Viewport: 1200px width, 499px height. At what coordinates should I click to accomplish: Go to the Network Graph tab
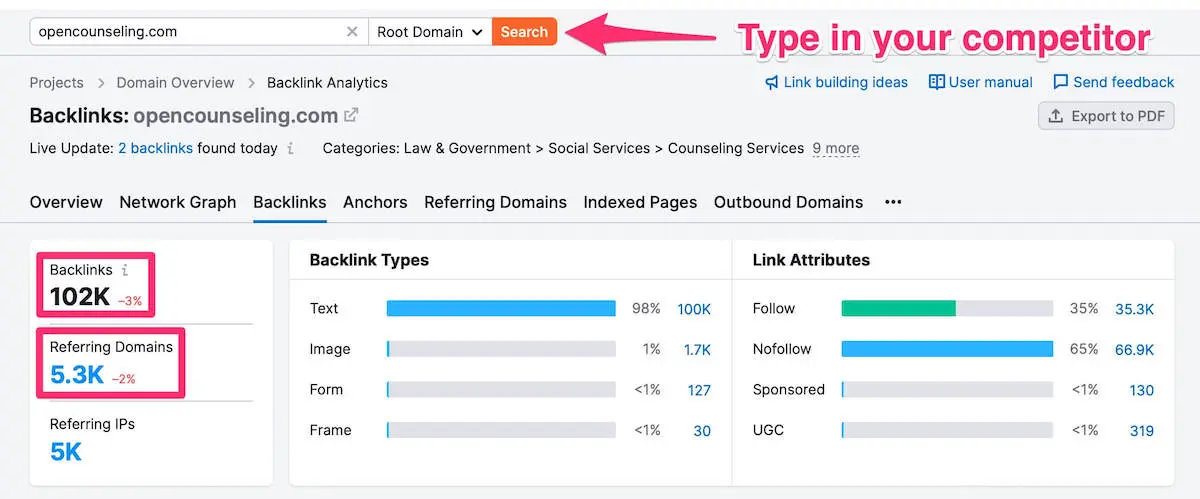pos(177,202)
